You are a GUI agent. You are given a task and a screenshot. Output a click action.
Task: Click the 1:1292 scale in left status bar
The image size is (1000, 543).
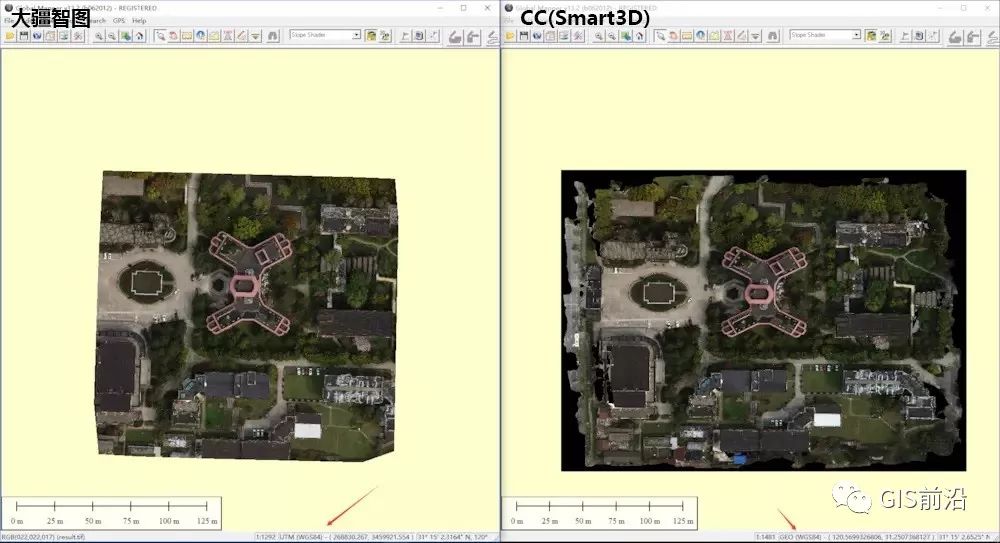(x=265, y=537)
